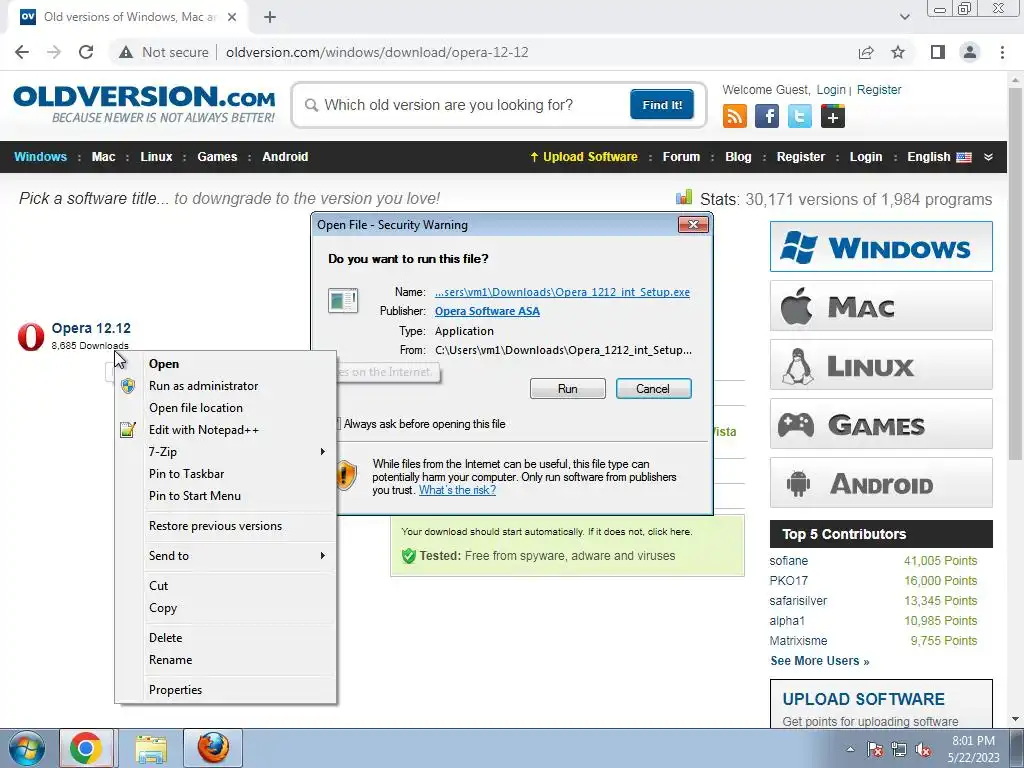This screenshot has height=768, width=1024.
Task: Open a new tab with the plus button
Action: pyautogui.click(x=270, y=17)
